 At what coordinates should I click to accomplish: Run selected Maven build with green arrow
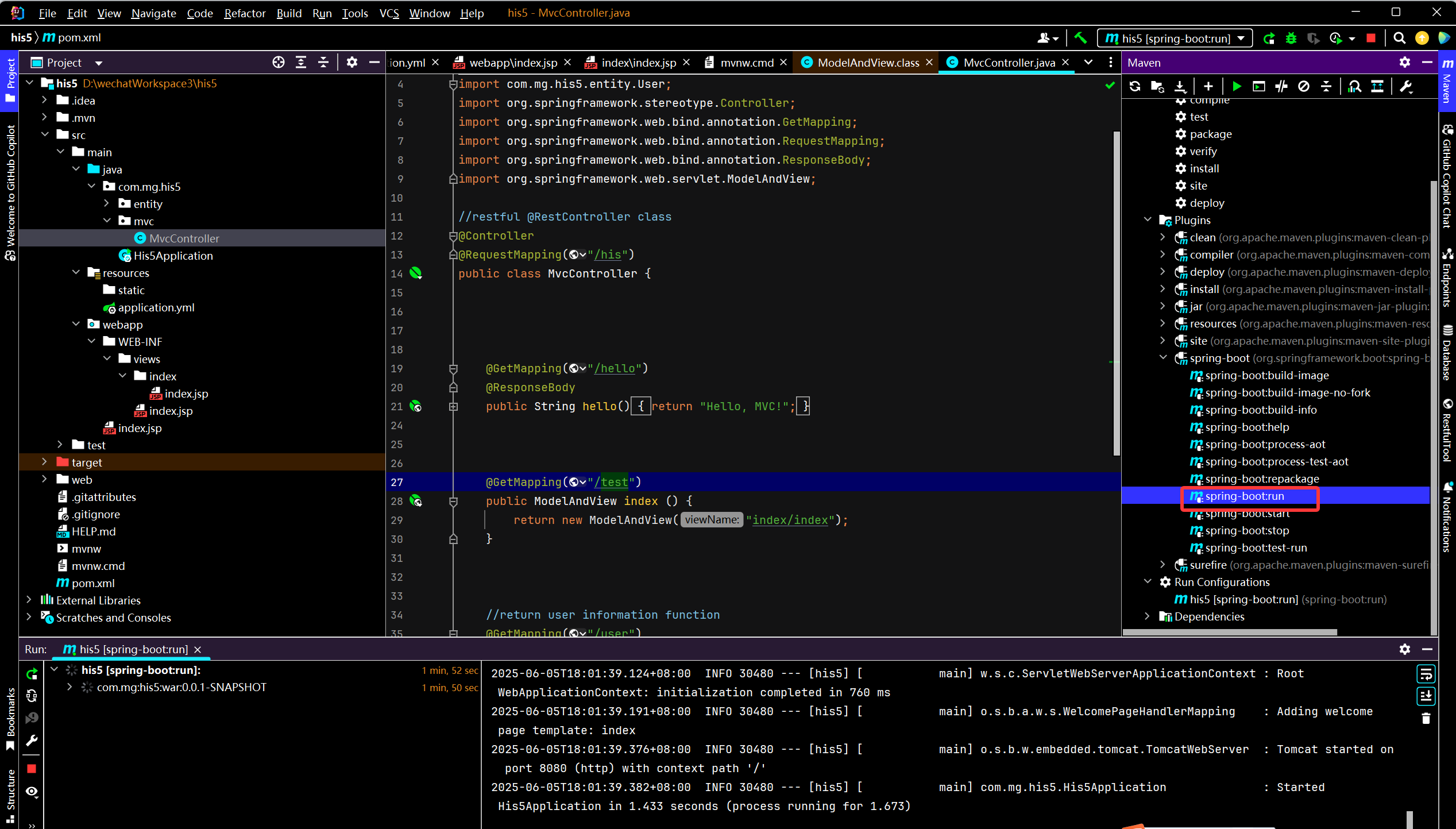[1237, 87]
